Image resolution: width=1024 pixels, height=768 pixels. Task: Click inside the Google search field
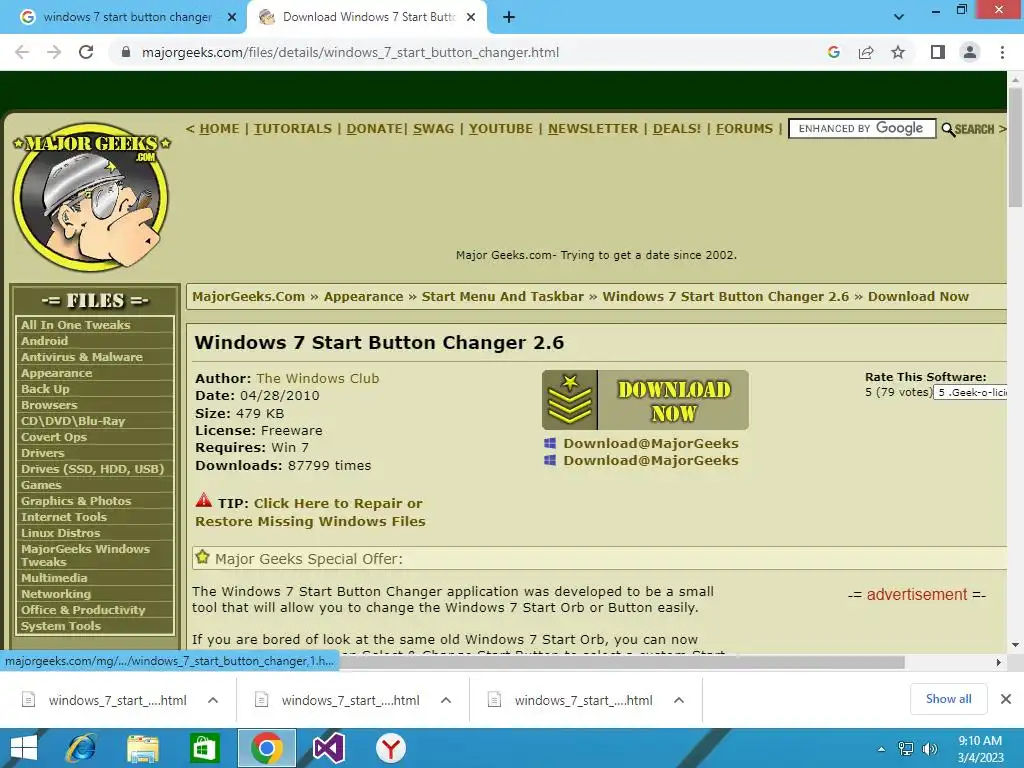click(862, 129)
